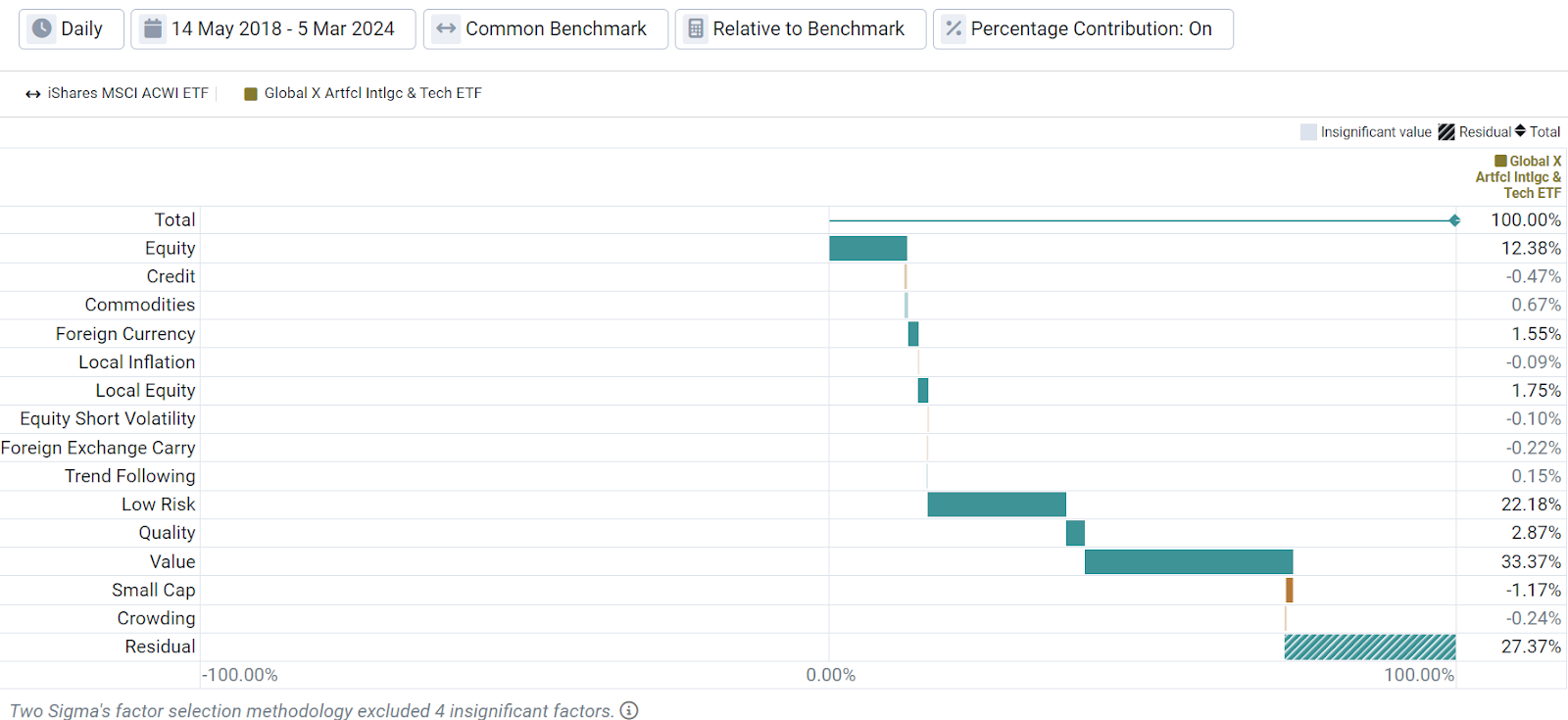
Task: Click the sort arrows icon beside Total
Action: [x=1520, y=131]
